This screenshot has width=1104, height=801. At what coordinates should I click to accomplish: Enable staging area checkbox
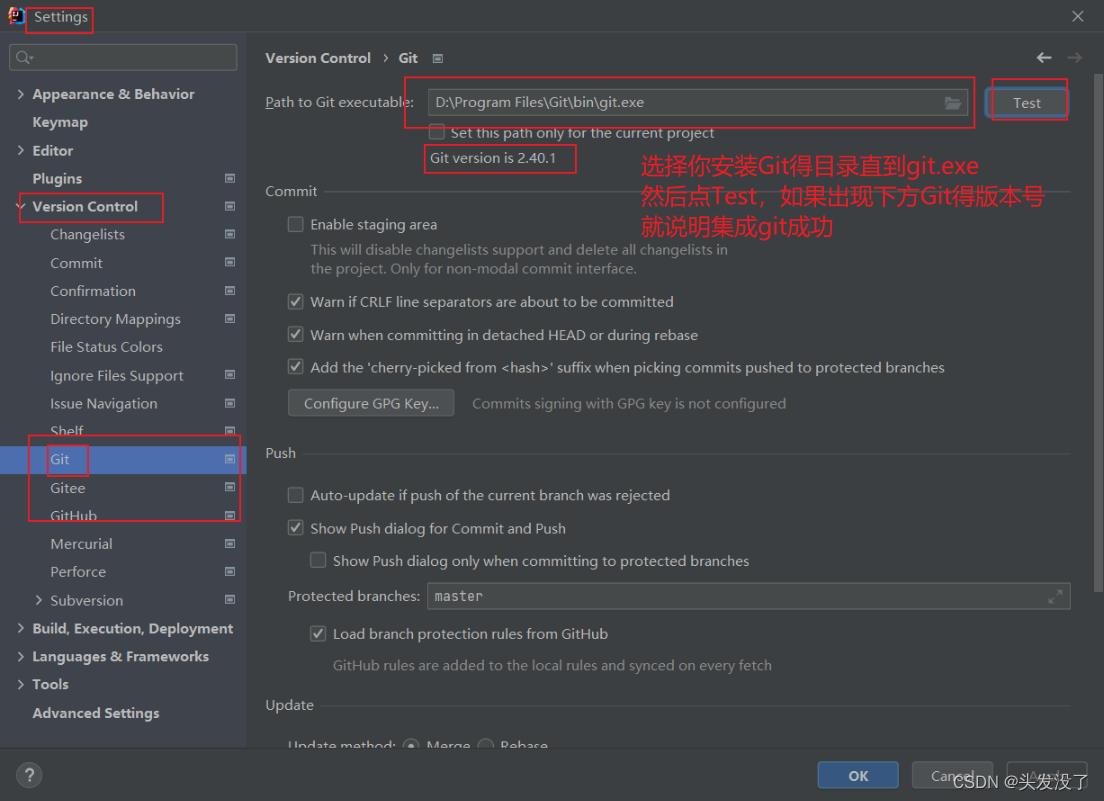tap(296, 224)
